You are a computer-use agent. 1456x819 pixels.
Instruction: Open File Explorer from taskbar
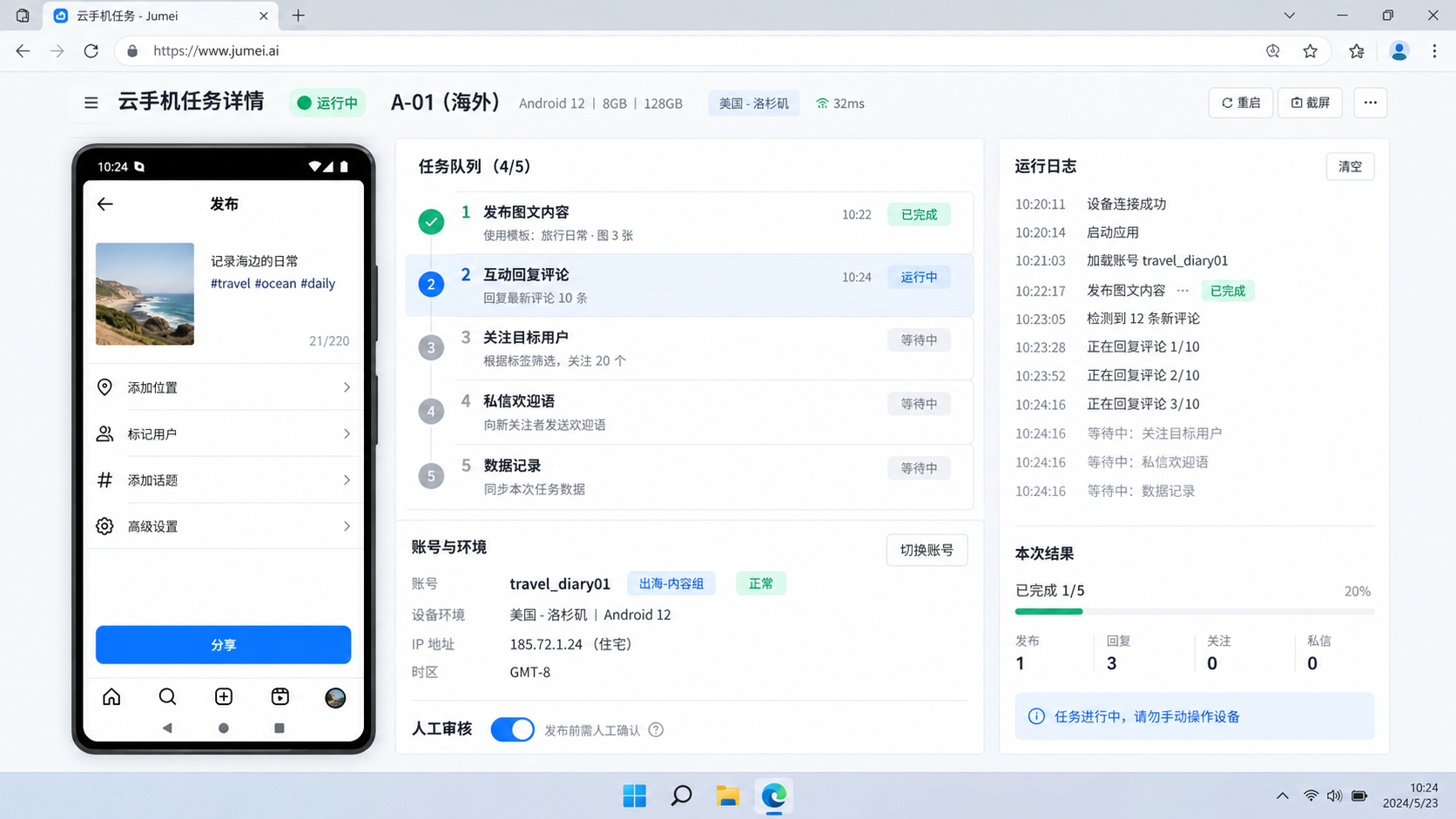pyautogui.click(x=728, y=796)
